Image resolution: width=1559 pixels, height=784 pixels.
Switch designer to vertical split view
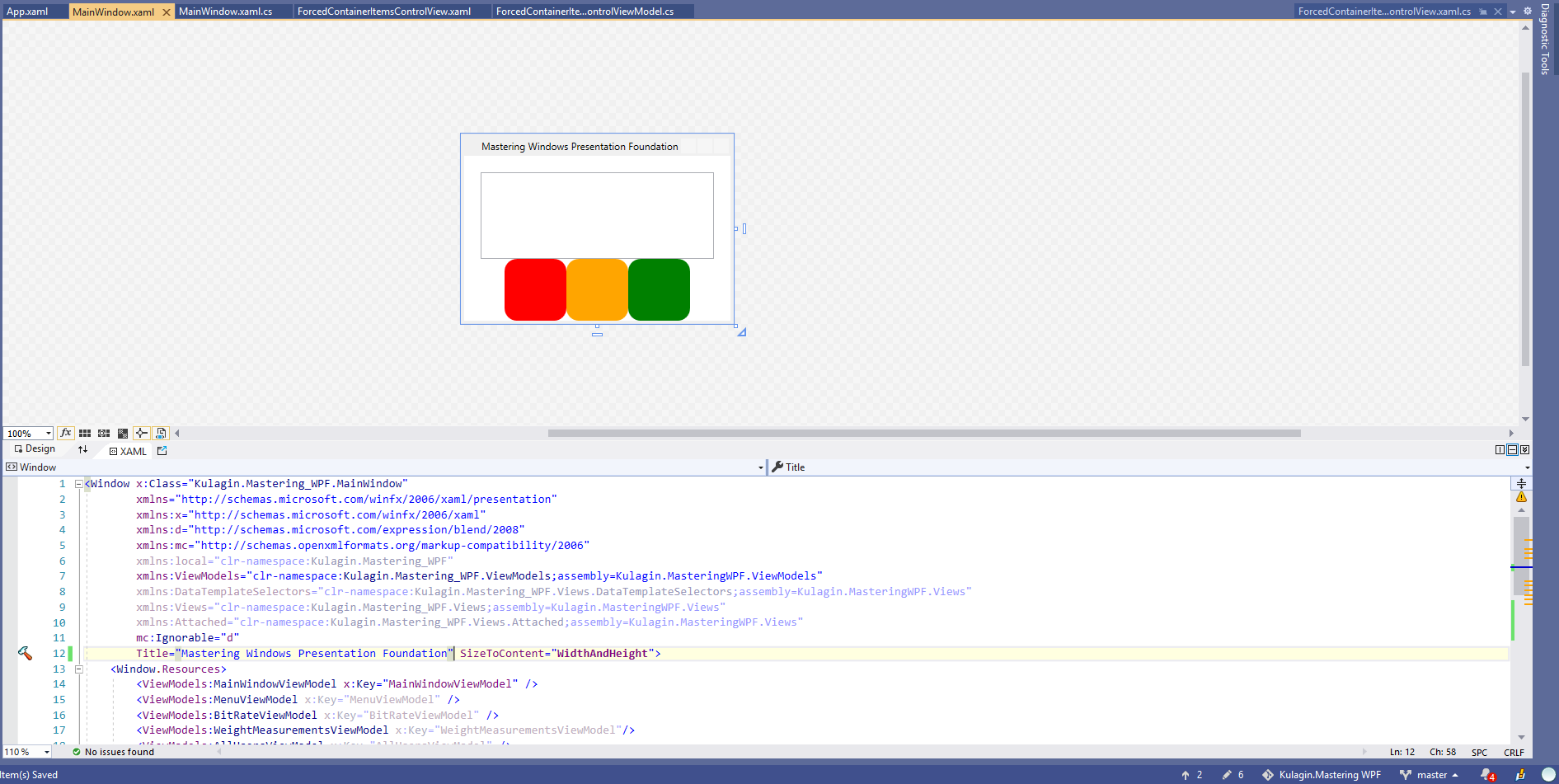pos(1500,449)
